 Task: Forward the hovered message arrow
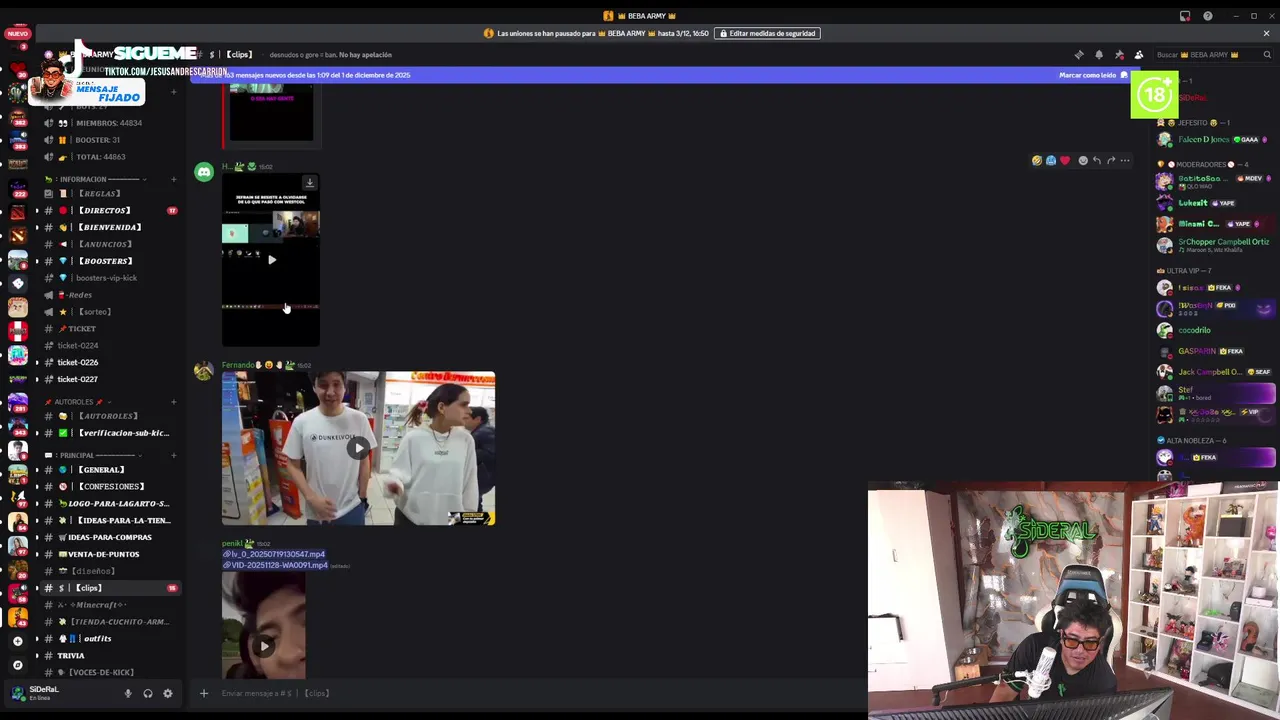(1111, 160)
